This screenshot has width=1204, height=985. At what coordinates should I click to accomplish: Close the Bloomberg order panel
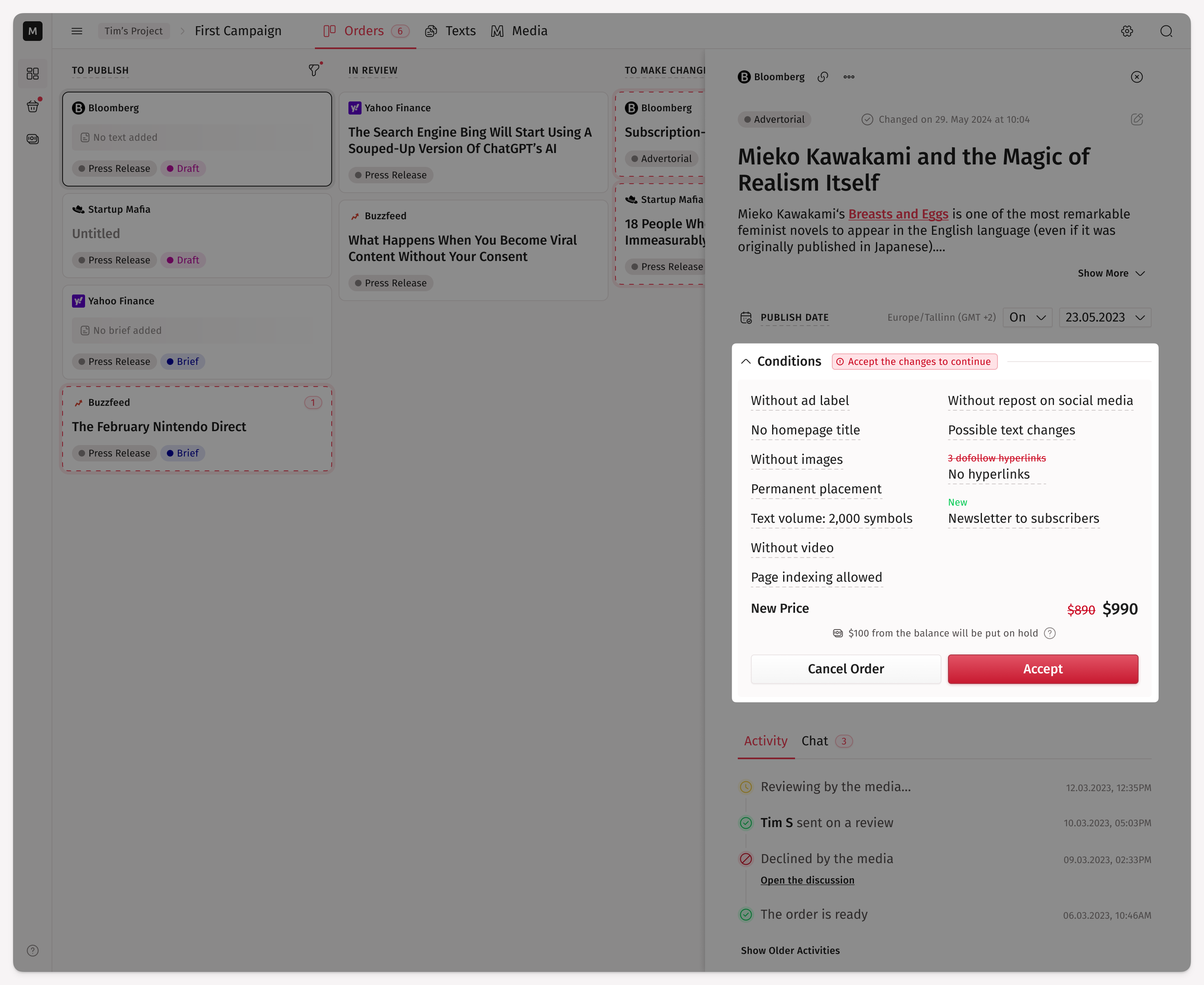[1137, 77]
